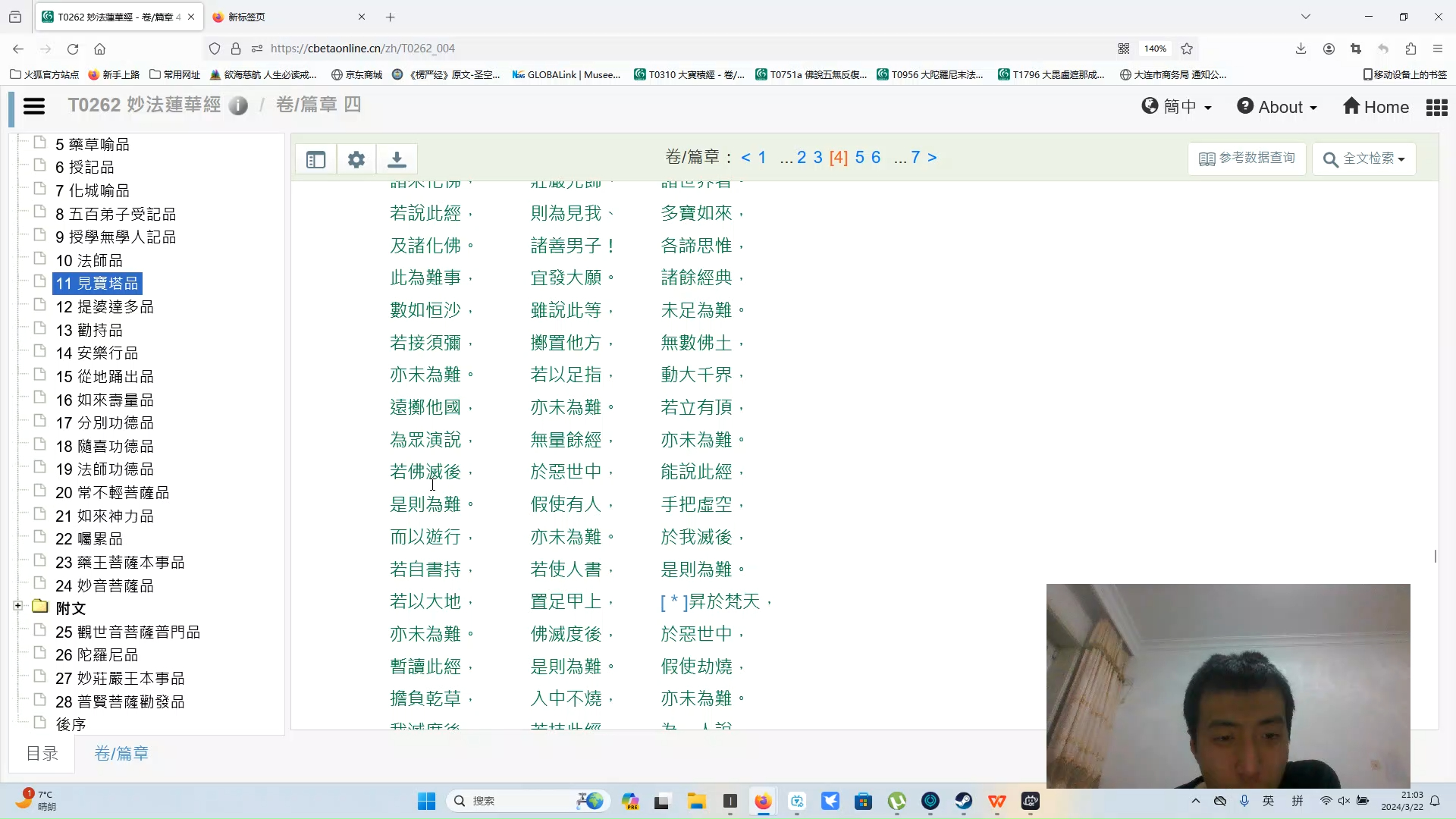Close the 新标签页 browser tab
The height and width of the screenshot is (819, 1456).
click(362, 17)
